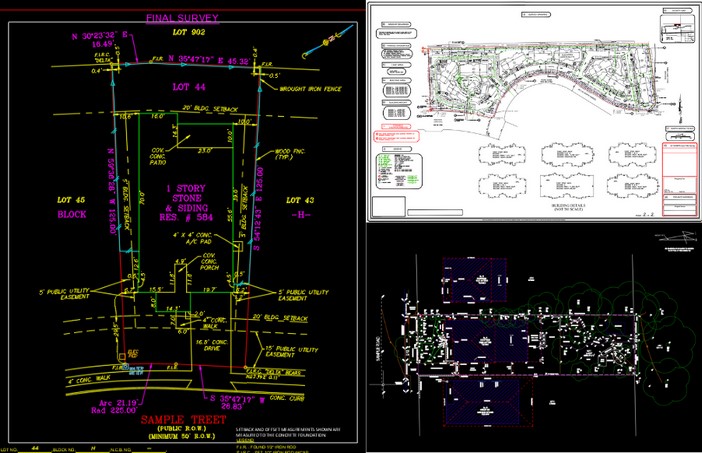
Task: Click the COV. CONC. PORCH annotation
Action: (209, 261)
